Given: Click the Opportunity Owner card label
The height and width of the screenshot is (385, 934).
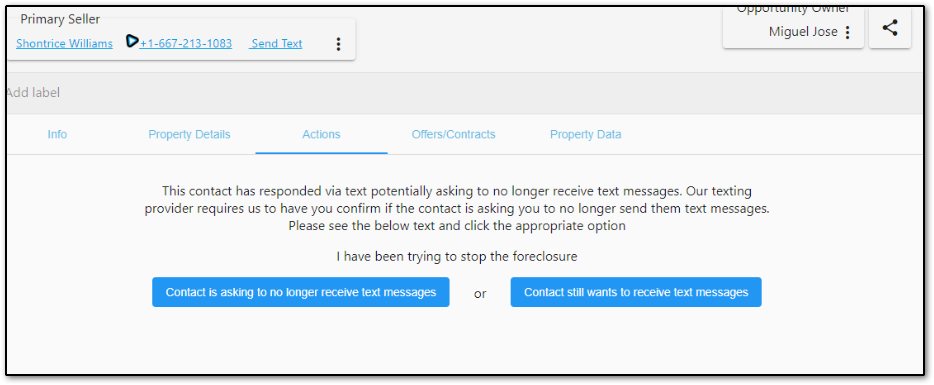Looking at the screenshot, I should [793, 9].
